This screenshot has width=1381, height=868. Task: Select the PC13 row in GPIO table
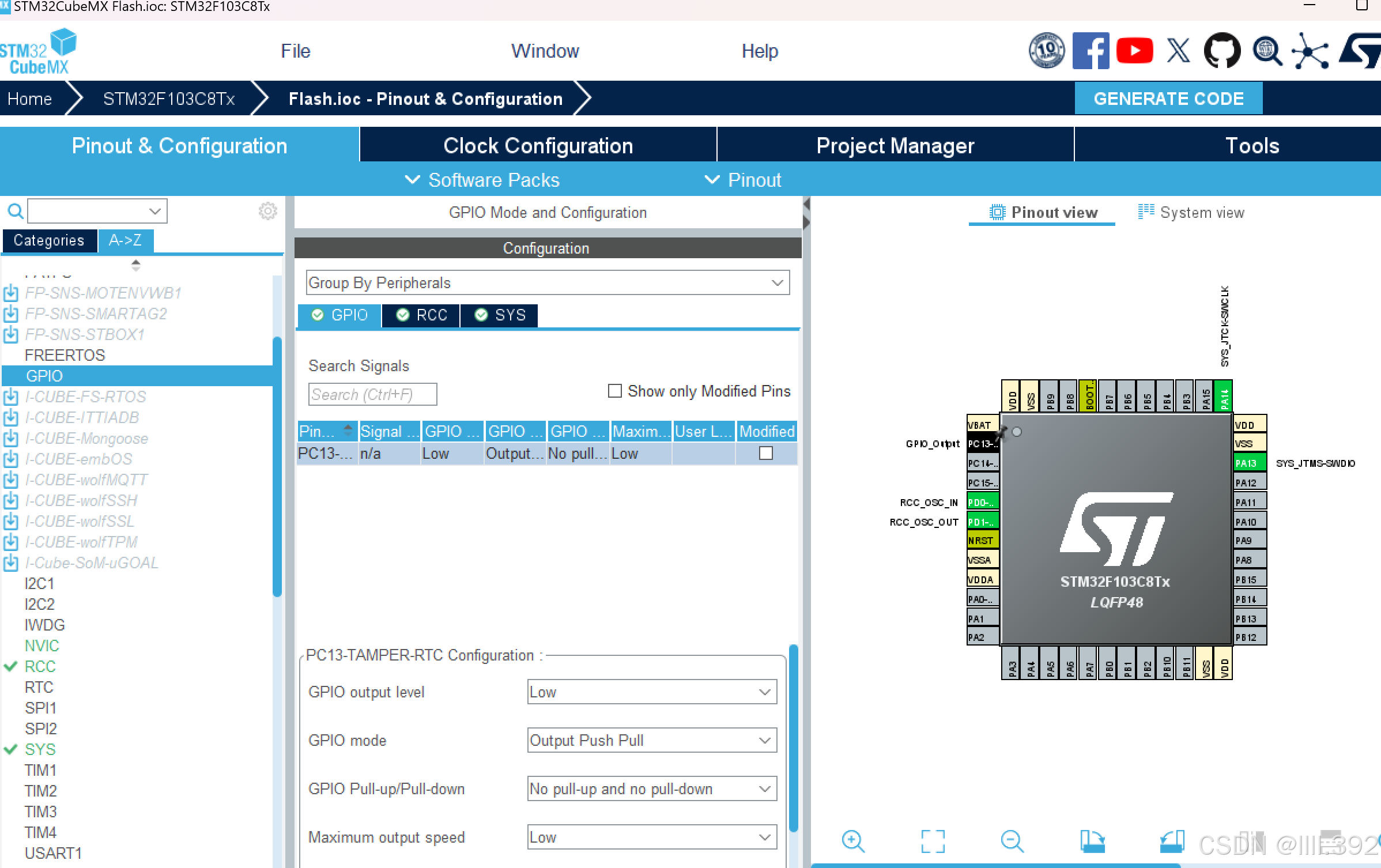click(x=547, y=454)
